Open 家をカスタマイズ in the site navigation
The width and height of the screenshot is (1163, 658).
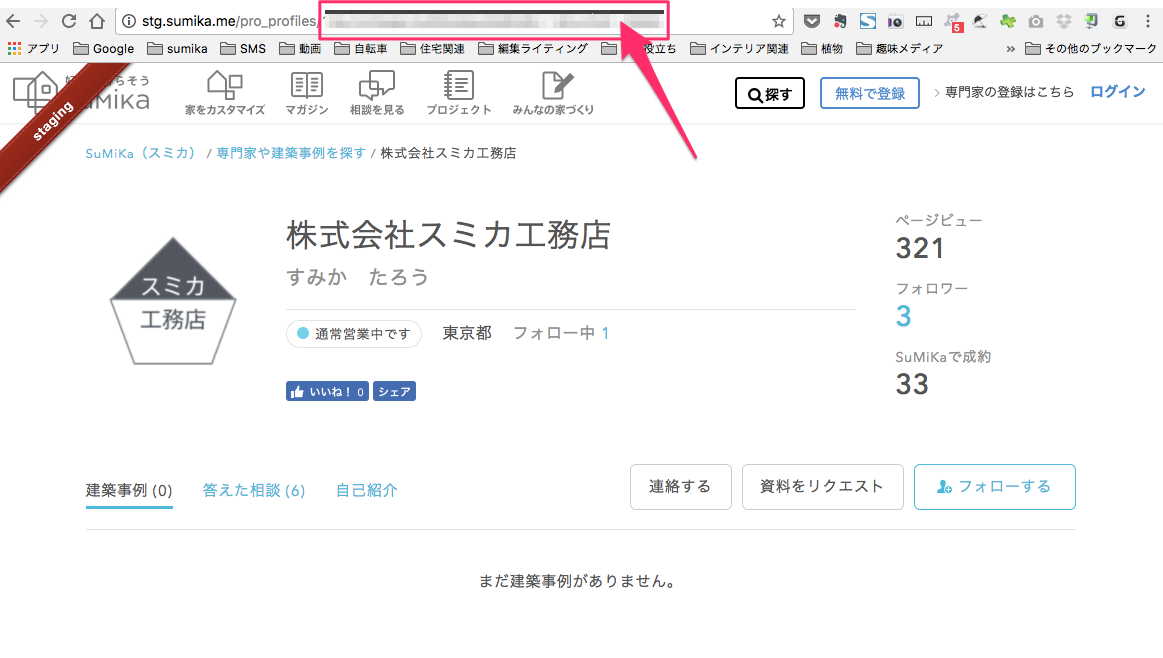pos(225,93)
